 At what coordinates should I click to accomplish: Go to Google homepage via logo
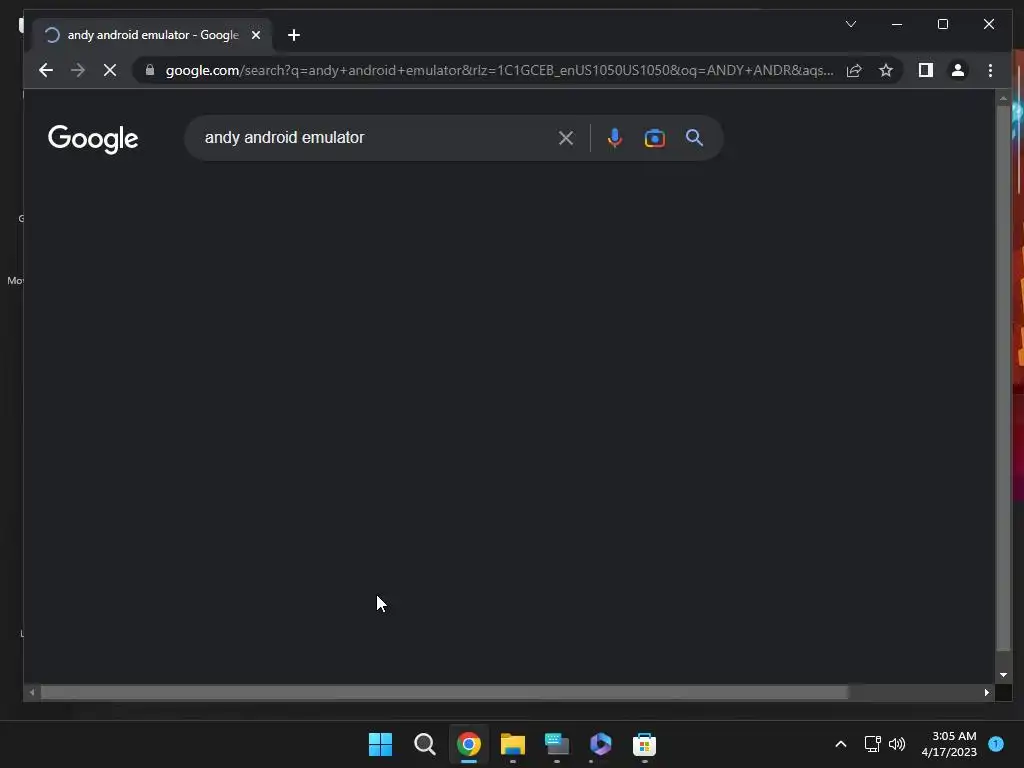tap(93, 138)
